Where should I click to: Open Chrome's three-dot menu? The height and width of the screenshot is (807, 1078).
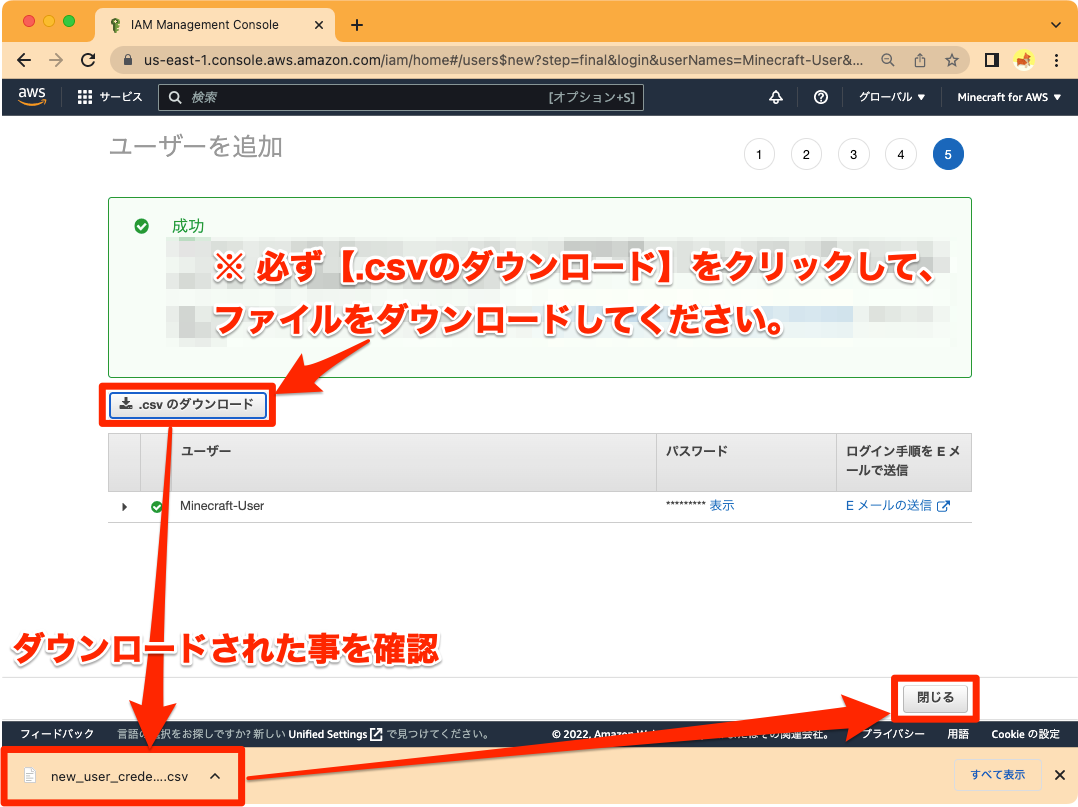(1057, 60)
